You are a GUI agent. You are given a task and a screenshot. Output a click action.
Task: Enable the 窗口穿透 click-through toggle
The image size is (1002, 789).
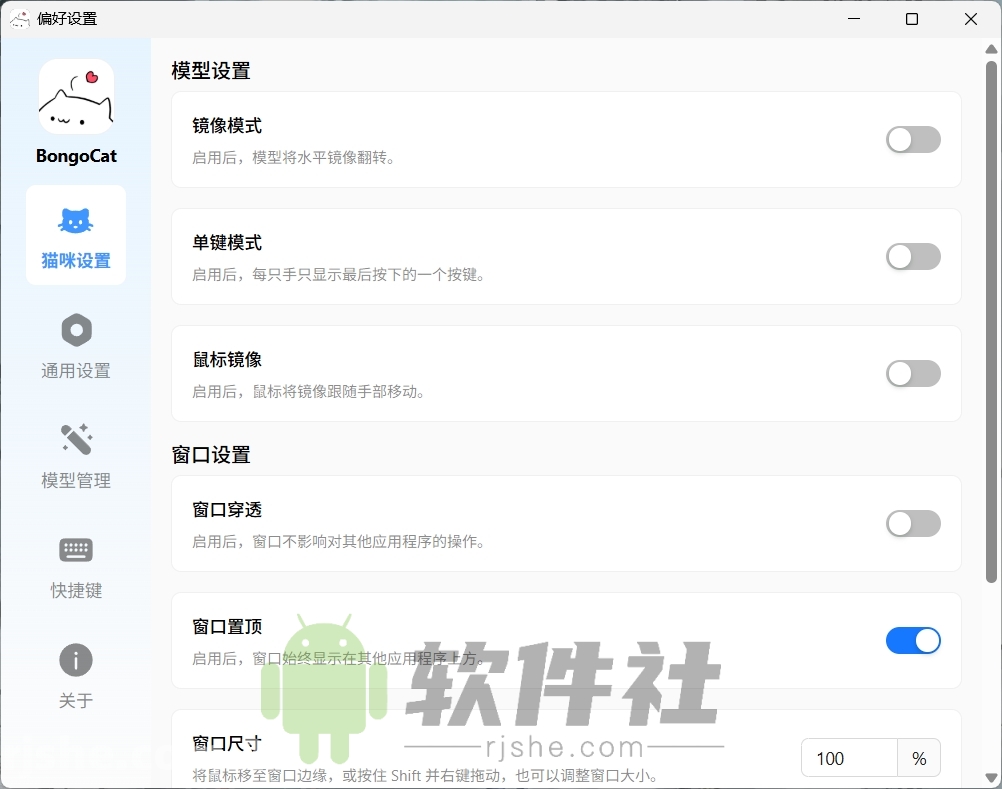(x=913, y=524)
